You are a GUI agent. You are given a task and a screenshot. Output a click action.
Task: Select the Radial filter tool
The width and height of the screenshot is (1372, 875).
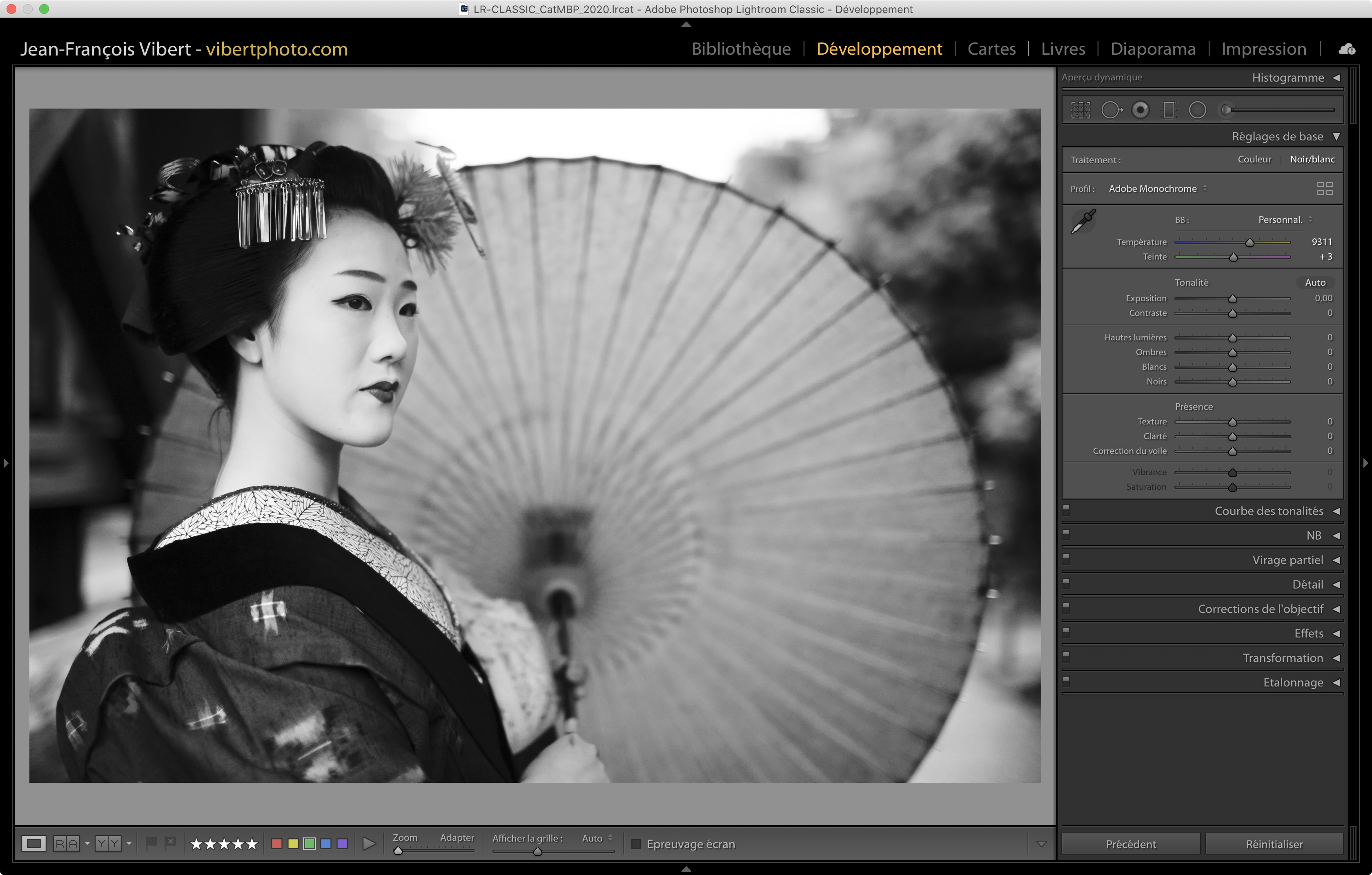(x=1197, y=110)
